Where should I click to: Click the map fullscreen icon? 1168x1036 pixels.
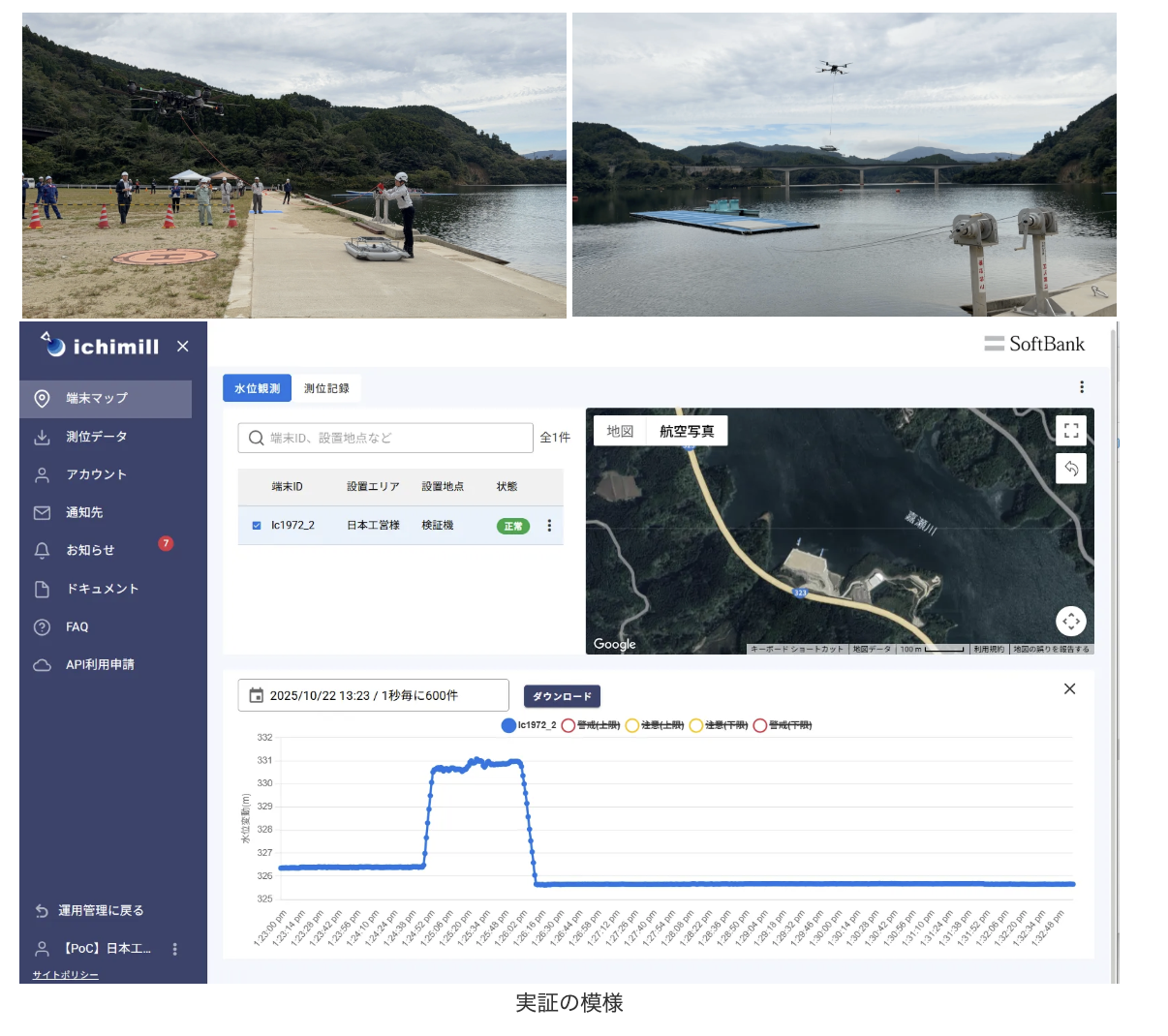(x=1070, y=431)
